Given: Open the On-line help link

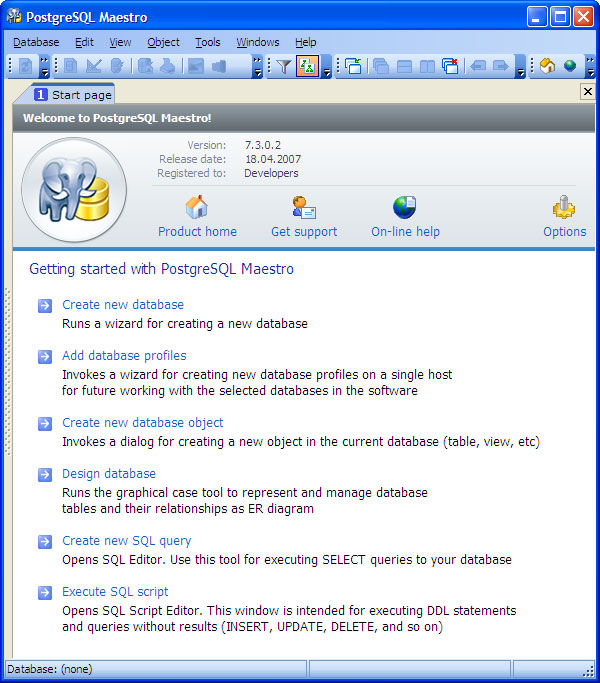Looking at the screenshot, I should click(x=406, y=231).
